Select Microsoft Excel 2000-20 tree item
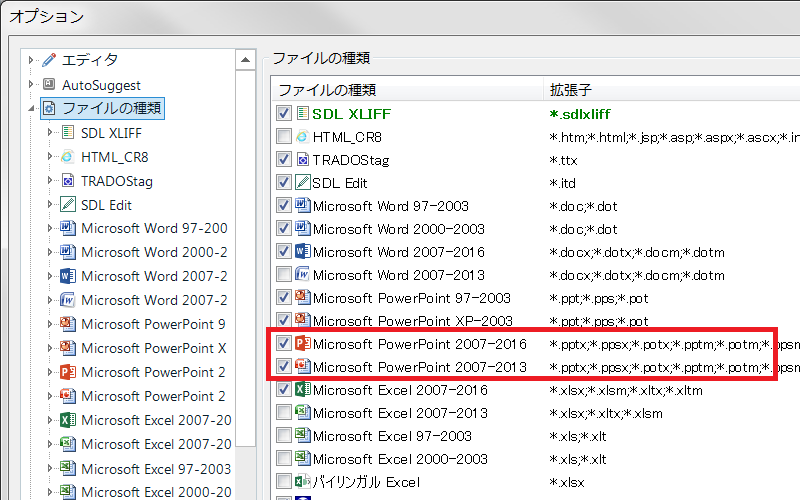 pos(156,492)
